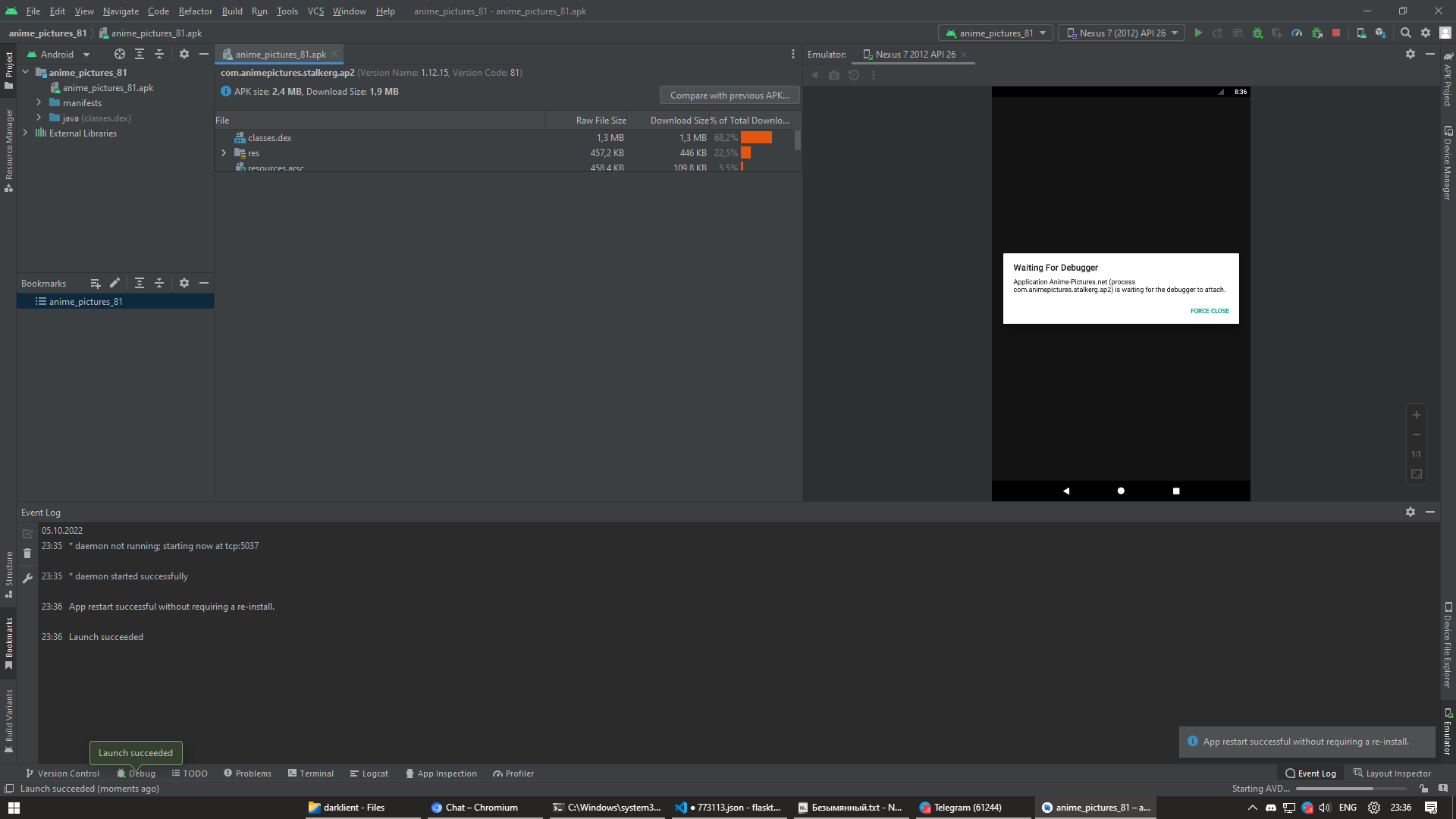Open the Profile app gauge icon
The image size is (1456, 819).
(x=1297, y=33)
